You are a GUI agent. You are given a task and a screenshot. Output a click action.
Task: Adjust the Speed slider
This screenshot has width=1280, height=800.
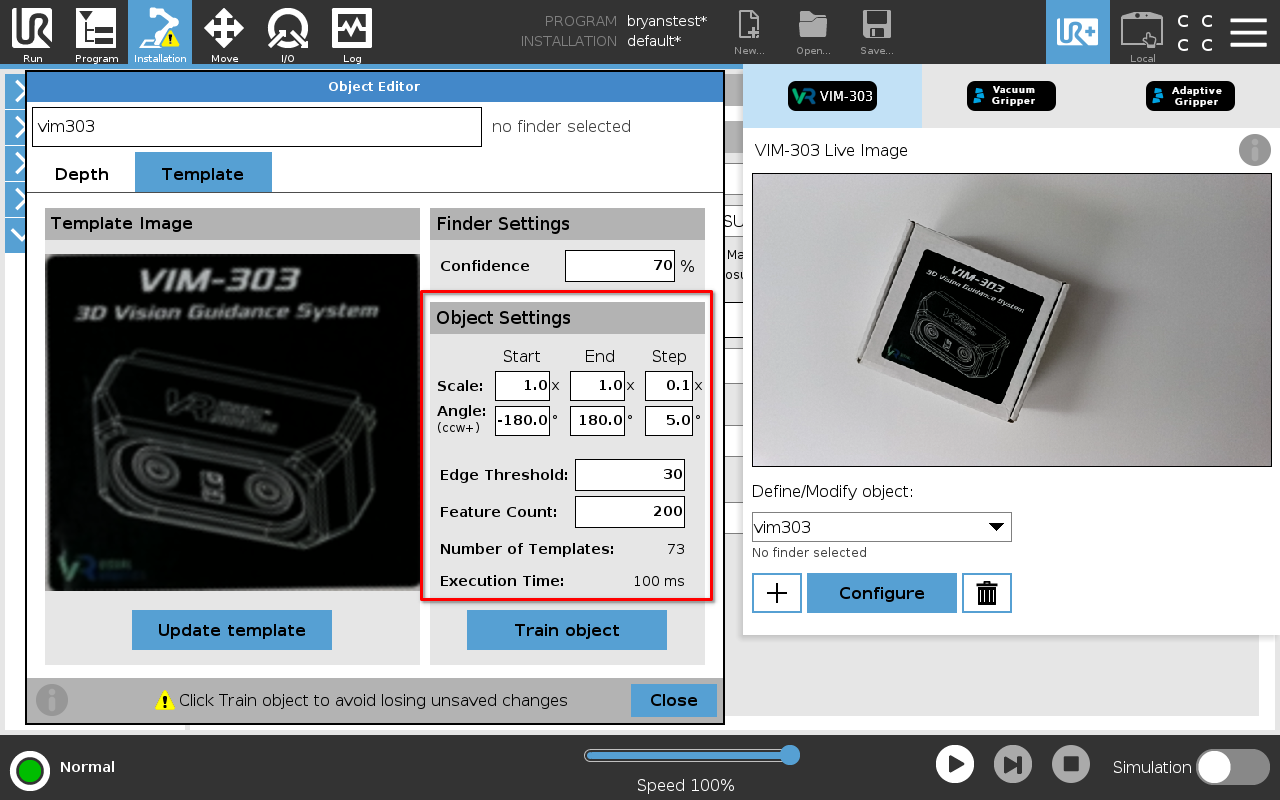(692, 755)
